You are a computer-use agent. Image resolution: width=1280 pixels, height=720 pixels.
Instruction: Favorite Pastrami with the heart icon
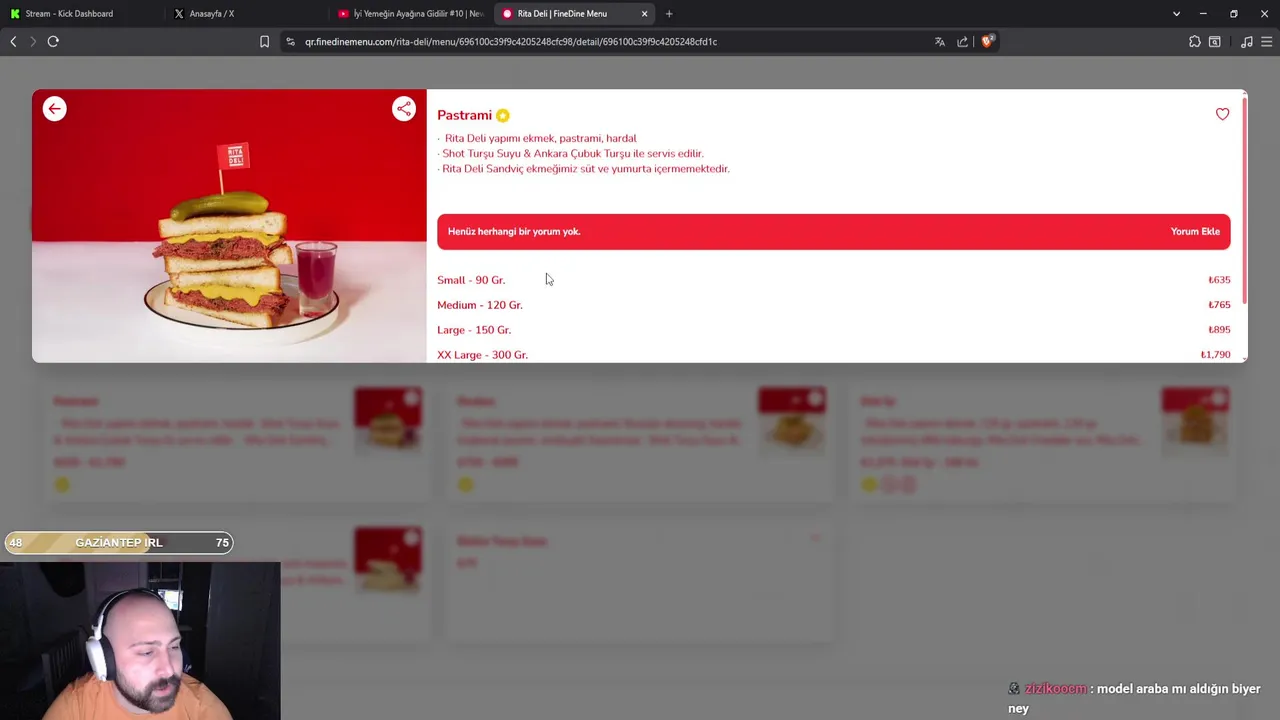pos(1222,114)
